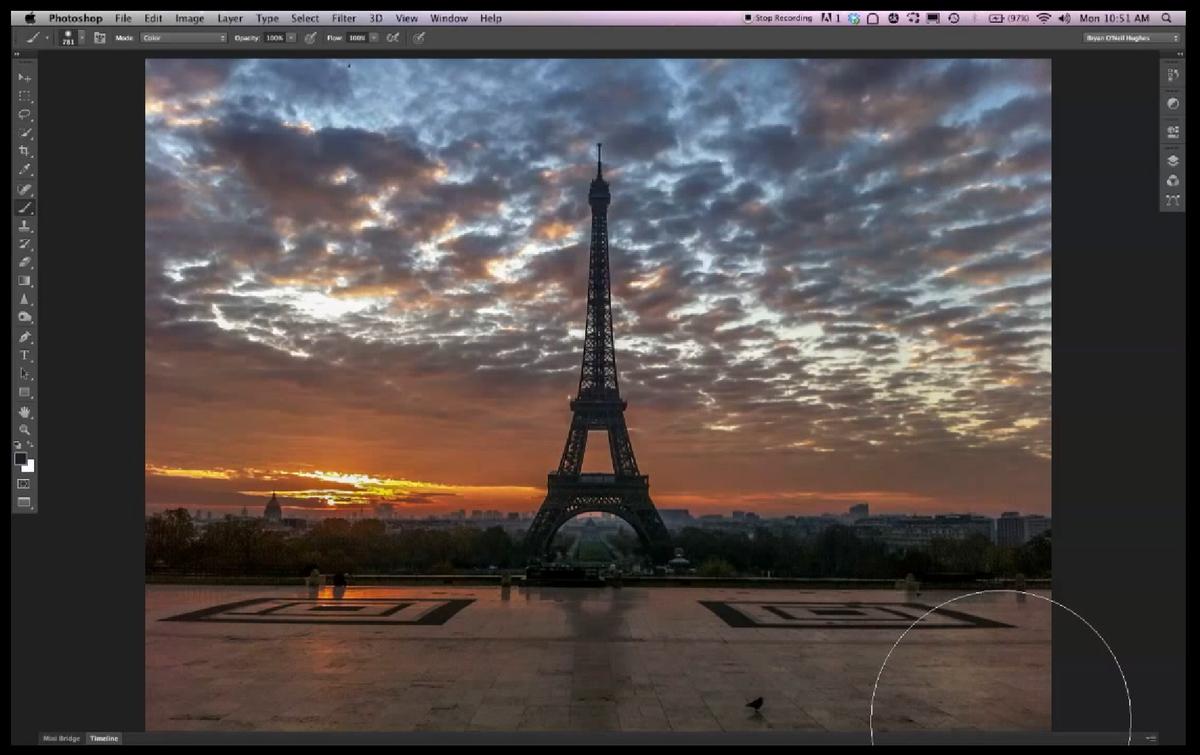Select the Brush tool in toolbox
The height and width of the screenshot is (755, 1200).
point(25,207)
